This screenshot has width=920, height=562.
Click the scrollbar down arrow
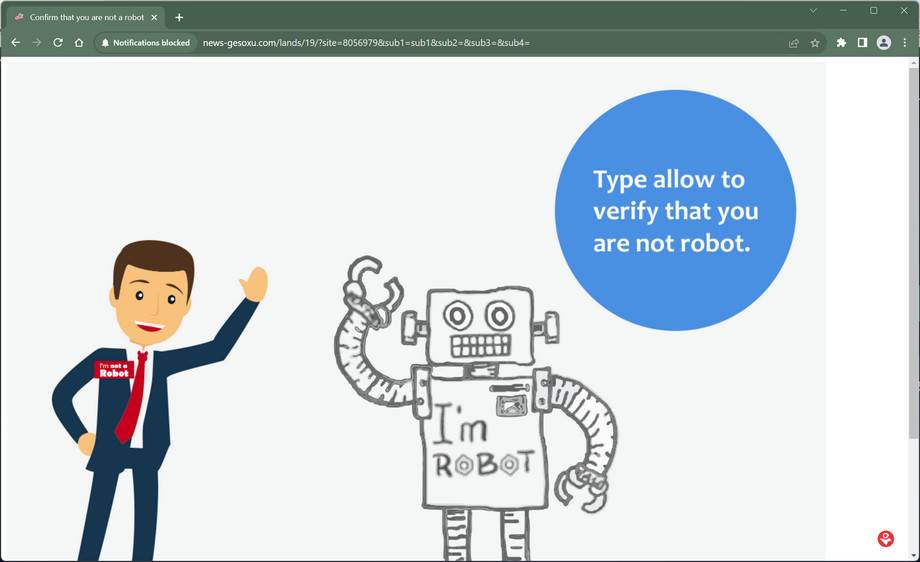click(x=914, y=555)
